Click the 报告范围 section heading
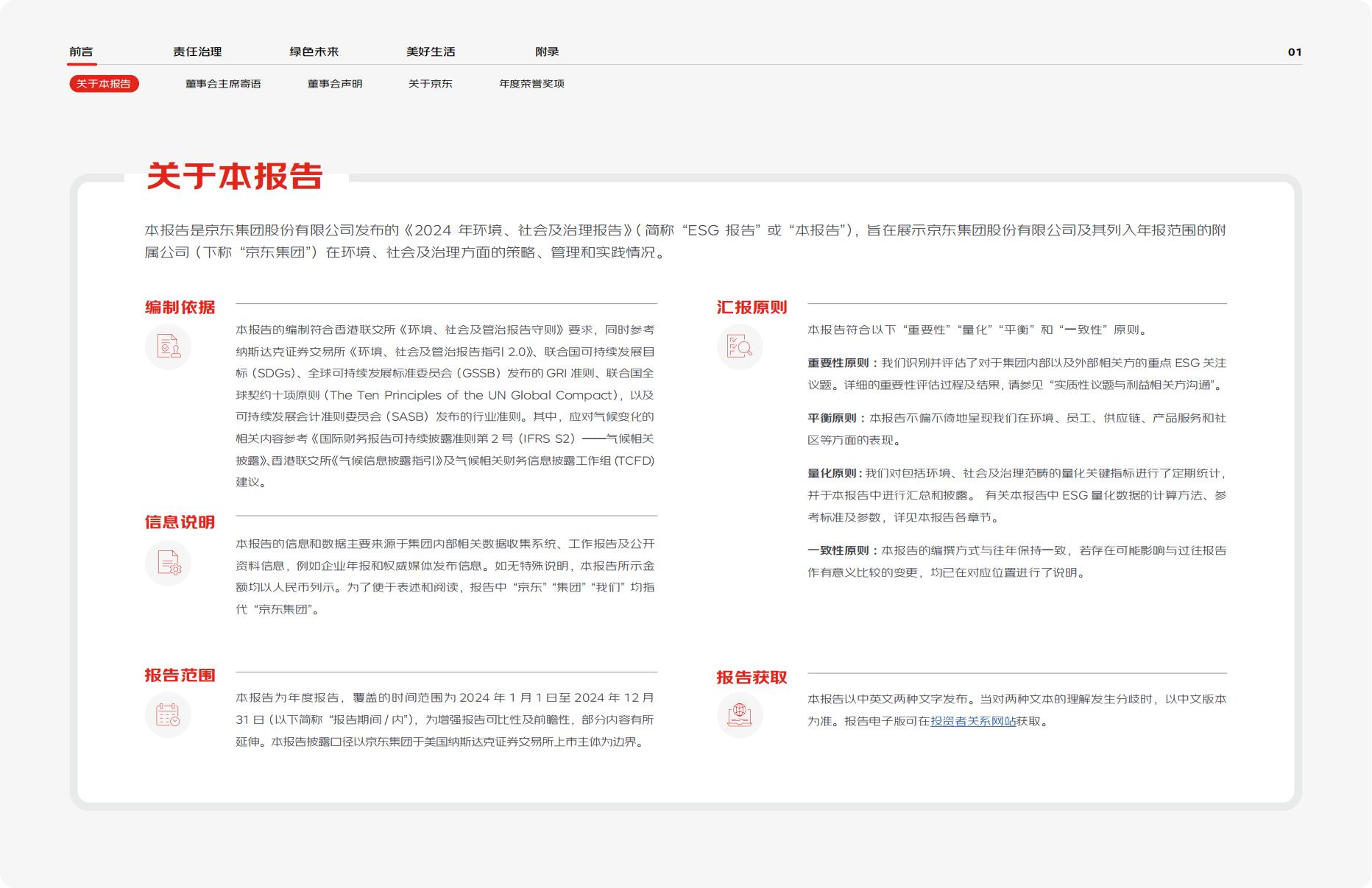Viewport: 1372px width, 888px height. tap(180, 675)
